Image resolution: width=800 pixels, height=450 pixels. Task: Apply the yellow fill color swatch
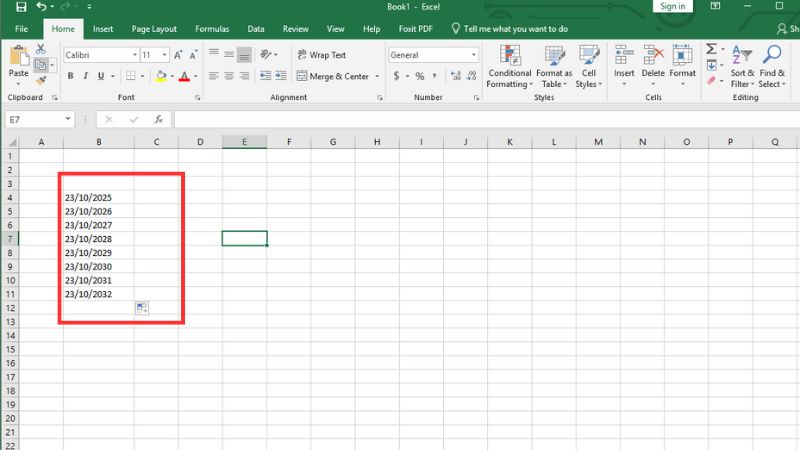coord(160,76)
